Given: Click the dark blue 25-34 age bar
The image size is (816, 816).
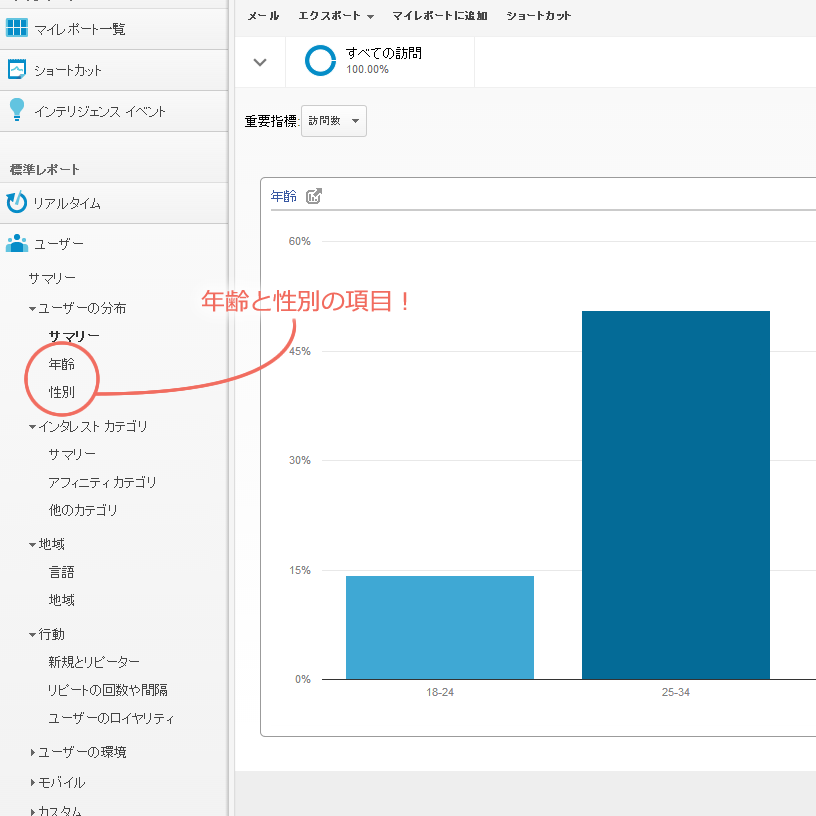Looking at the screenshot, I should click(675, 495).
